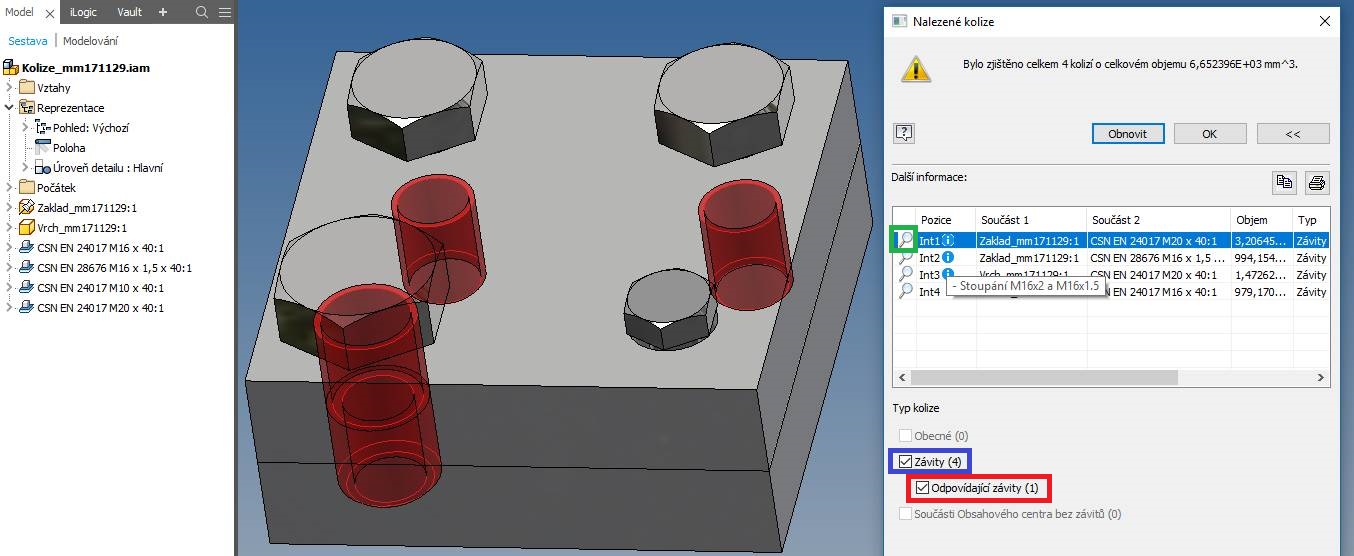Click the magnifier icon for Int1 collision
Viewport: 1354px width, 556px height.
pos(905,240)
